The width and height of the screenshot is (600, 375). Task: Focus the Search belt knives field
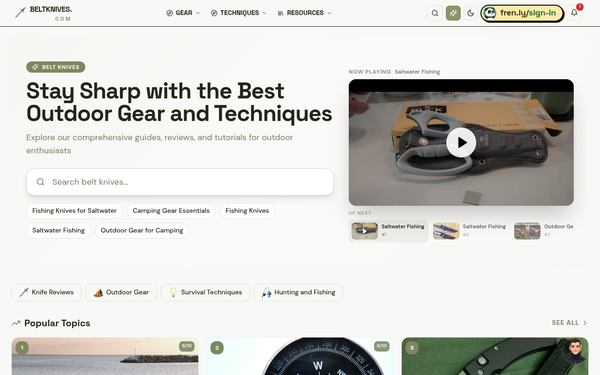pyautogui.click(x=180, y=182)
